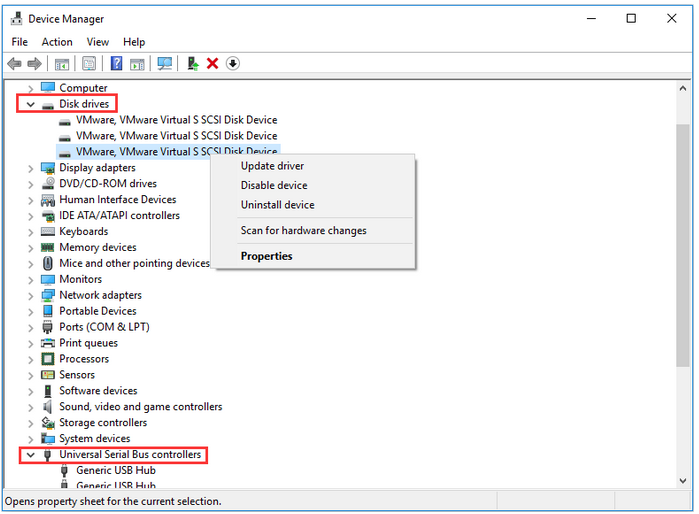This screenshot has width=699, height=514.
Task: Collapse the Universal Serial Bus controllers node
Action: coord(31,455)
